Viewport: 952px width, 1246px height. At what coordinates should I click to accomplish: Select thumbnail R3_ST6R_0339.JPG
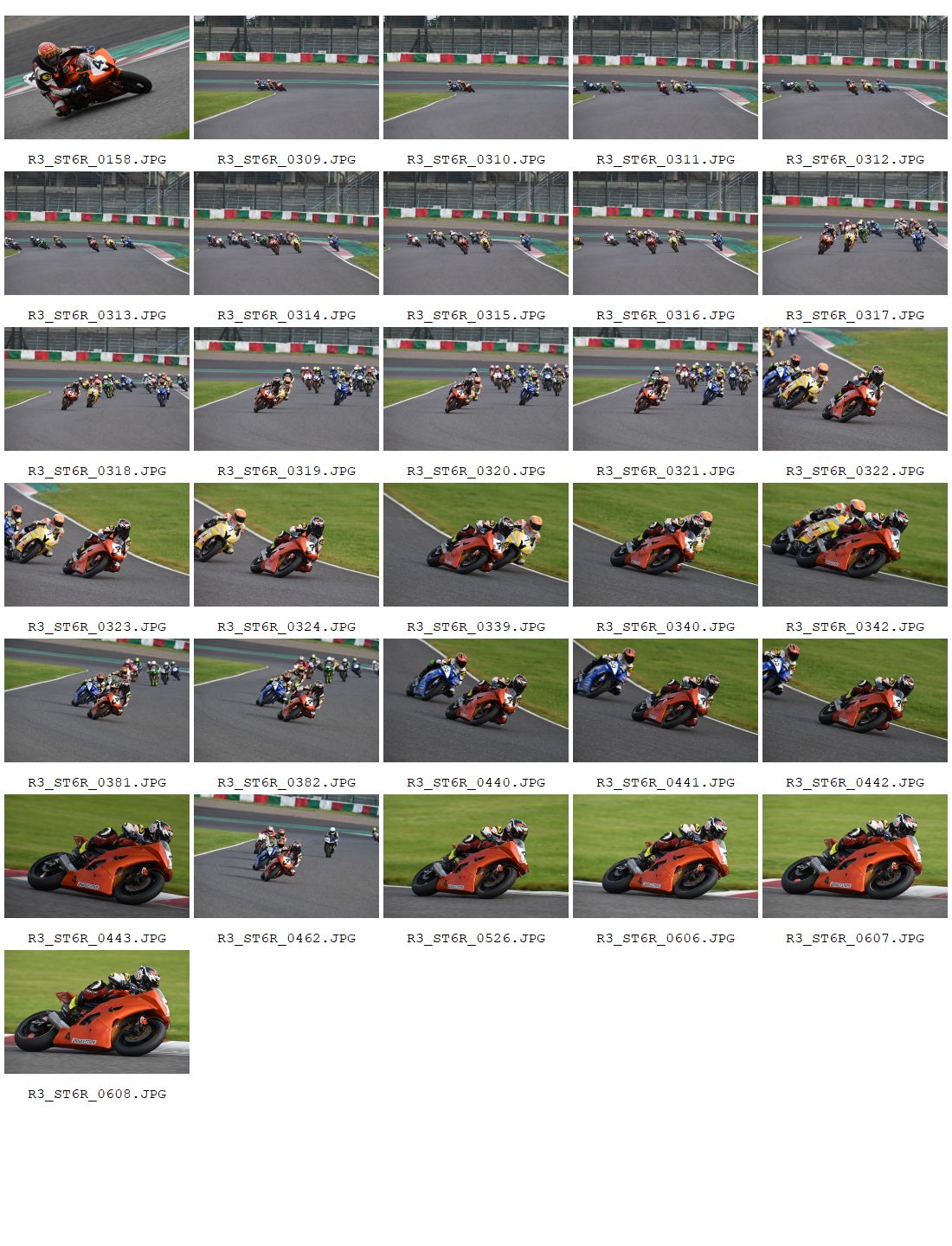point(476,544)
